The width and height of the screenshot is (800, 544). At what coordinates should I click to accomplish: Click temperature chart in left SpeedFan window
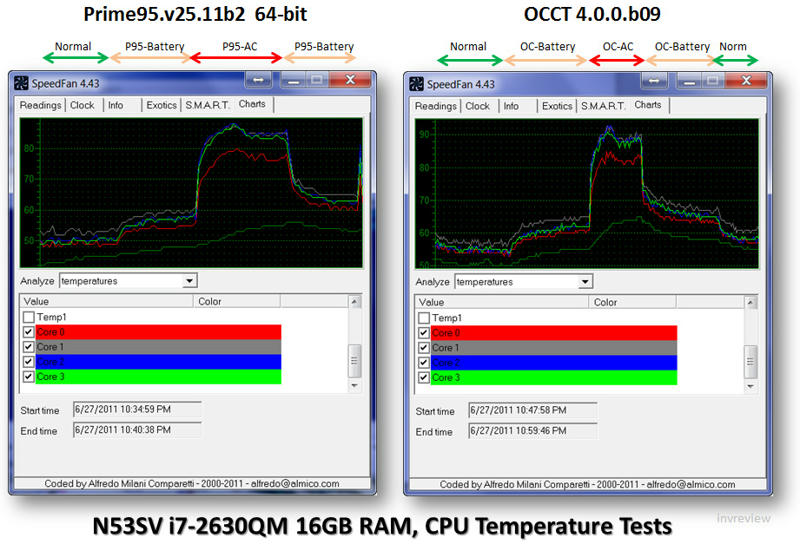[191, 193]
